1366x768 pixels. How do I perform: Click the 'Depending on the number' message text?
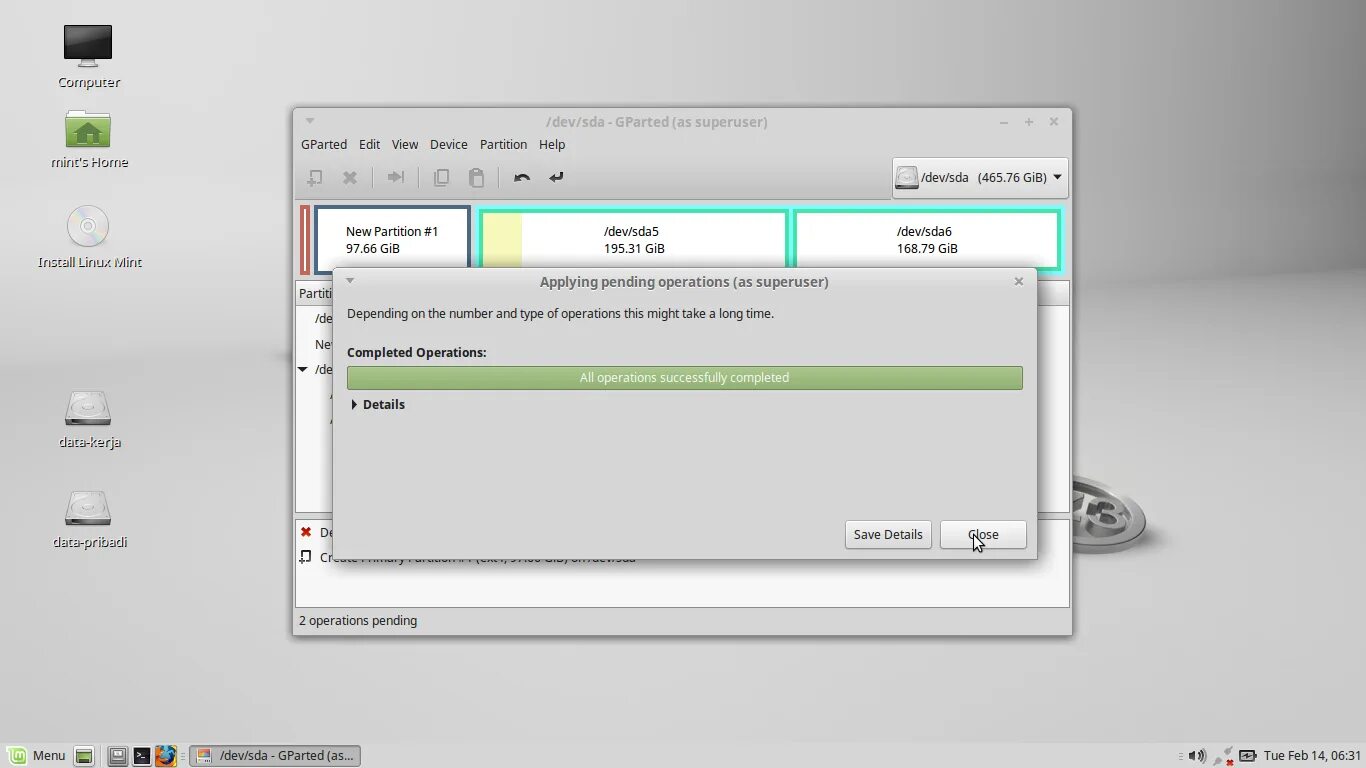coord(560,313)
